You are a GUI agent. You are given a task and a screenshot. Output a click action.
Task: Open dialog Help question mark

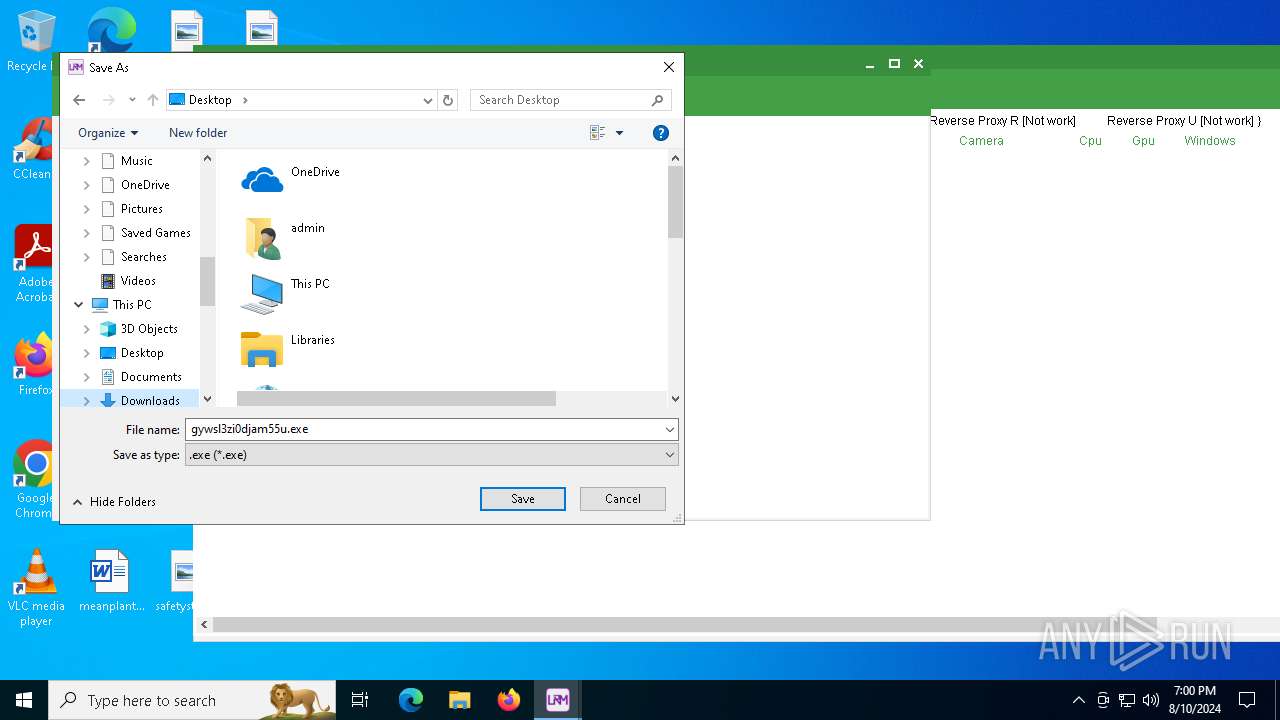[x=660, y=133]
